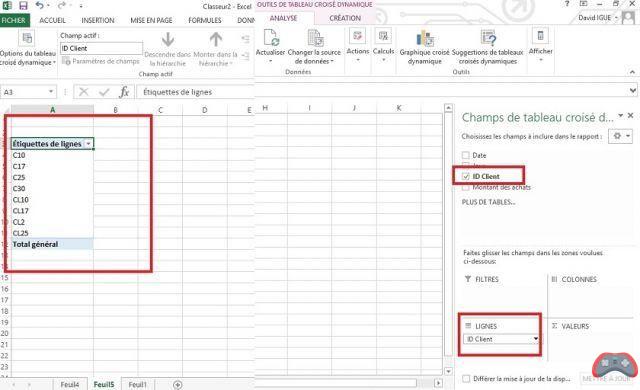Expand the formula bar chevron
640x390 pixels.
click(633, 90)
